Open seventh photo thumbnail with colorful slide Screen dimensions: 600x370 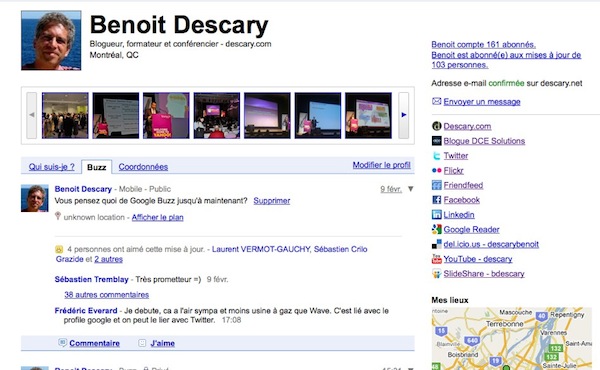pyautogui.click(x=368, y=115)
